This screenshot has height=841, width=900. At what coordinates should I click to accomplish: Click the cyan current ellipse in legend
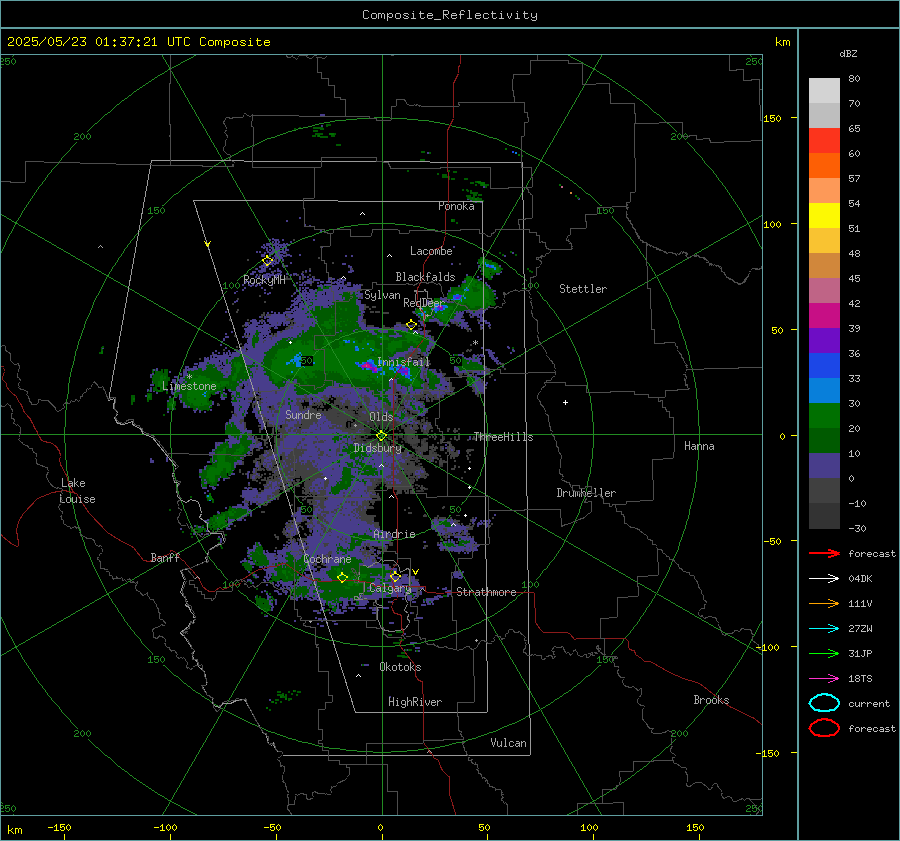click(x=824, y=703)
